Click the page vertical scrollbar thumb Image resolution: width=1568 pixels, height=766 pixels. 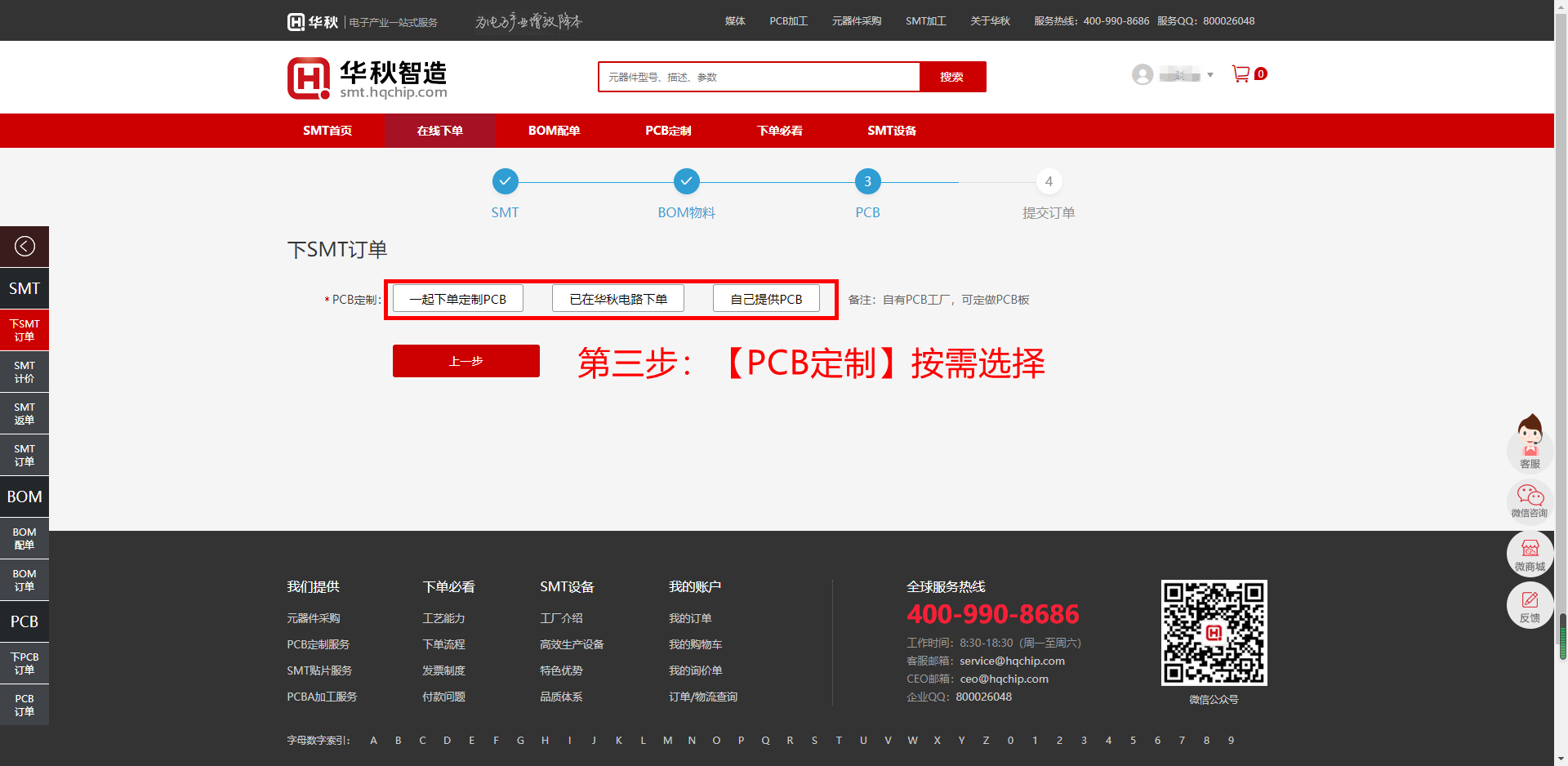pyautogui.click(x=1562, y=635)
